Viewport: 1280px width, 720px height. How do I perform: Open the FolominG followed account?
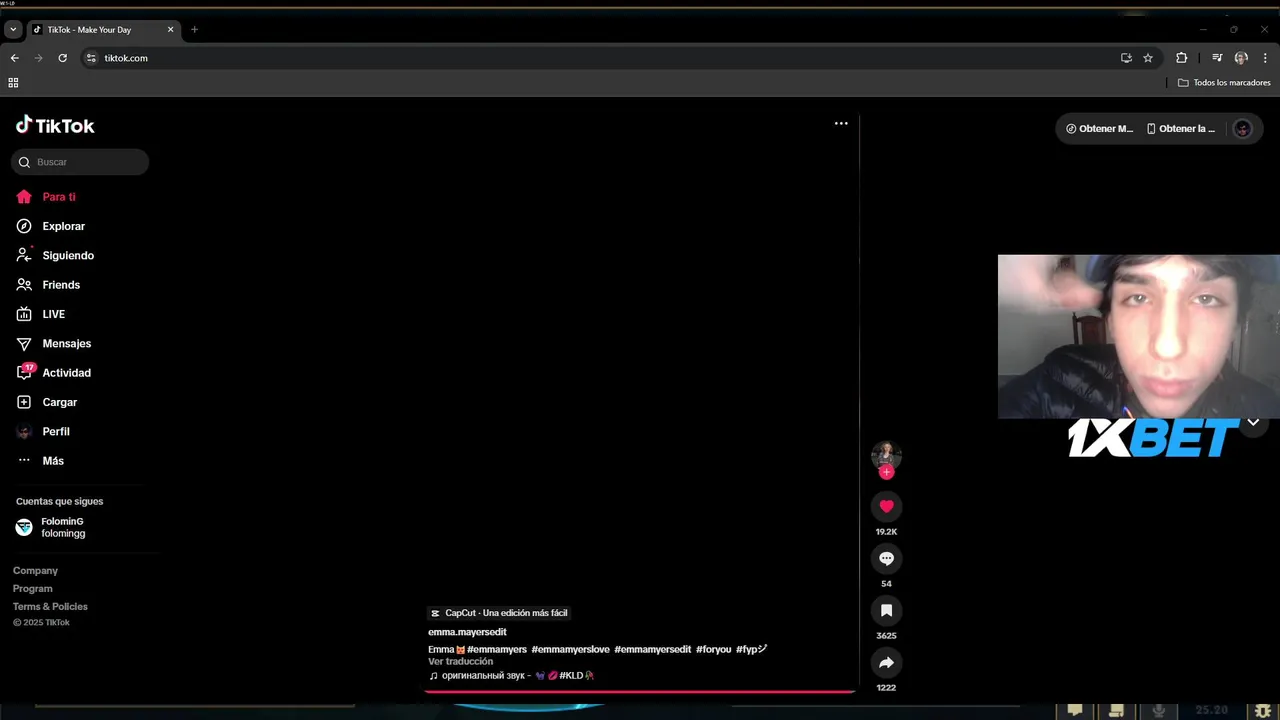51,527
